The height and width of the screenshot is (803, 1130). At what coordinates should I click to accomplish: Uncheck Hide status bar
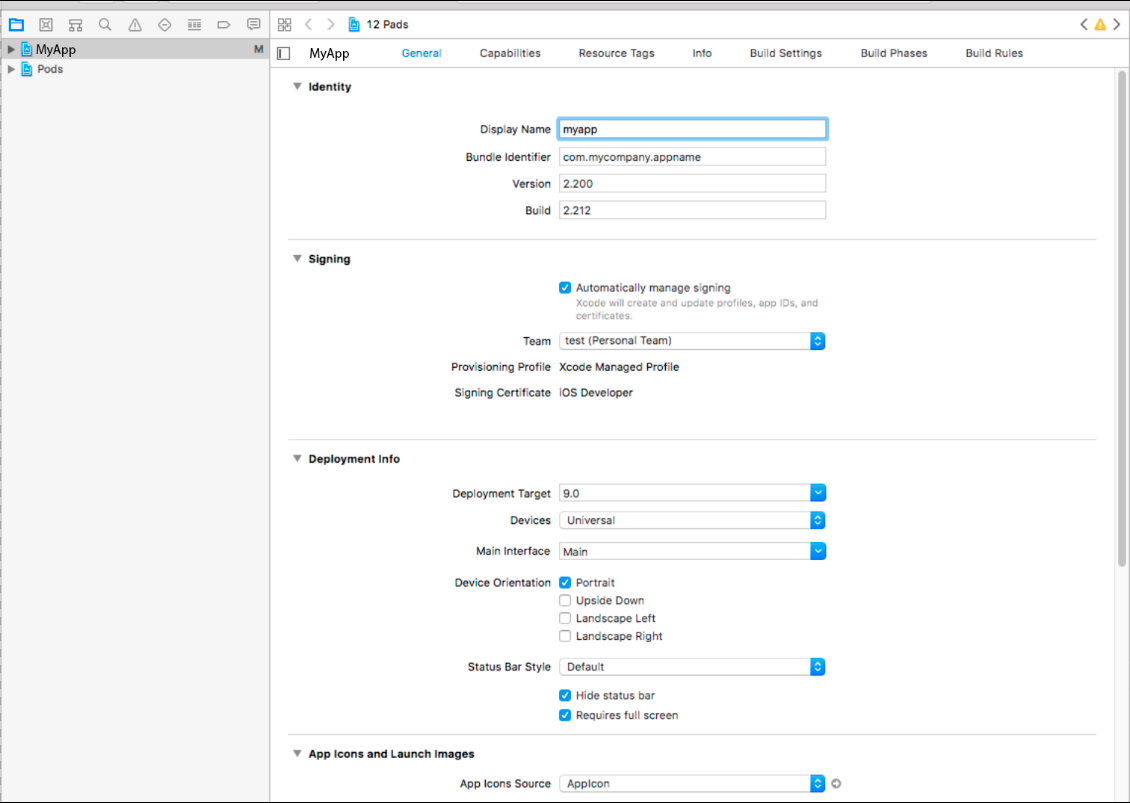(565, 695)
